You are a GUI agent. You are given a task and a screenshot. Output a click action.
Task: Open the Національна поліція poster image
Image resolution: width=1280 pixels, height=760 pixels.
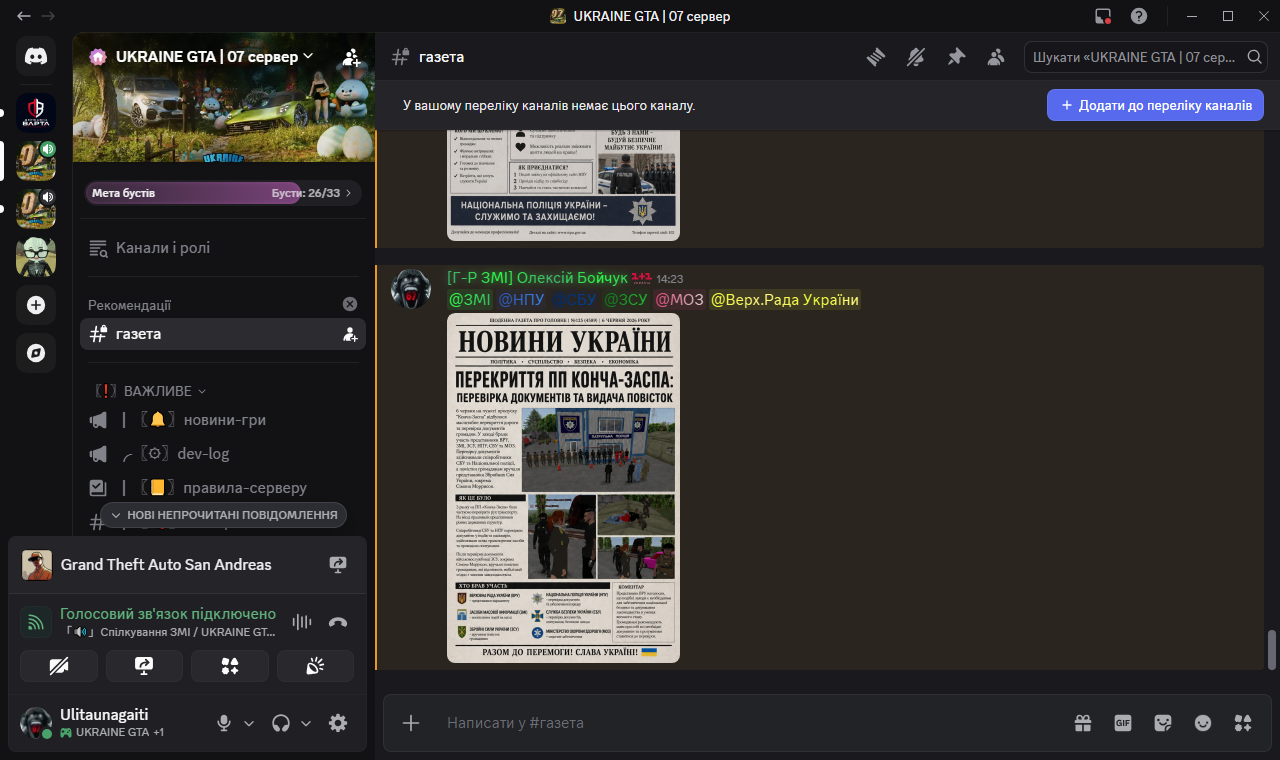(x=563, y=185)
